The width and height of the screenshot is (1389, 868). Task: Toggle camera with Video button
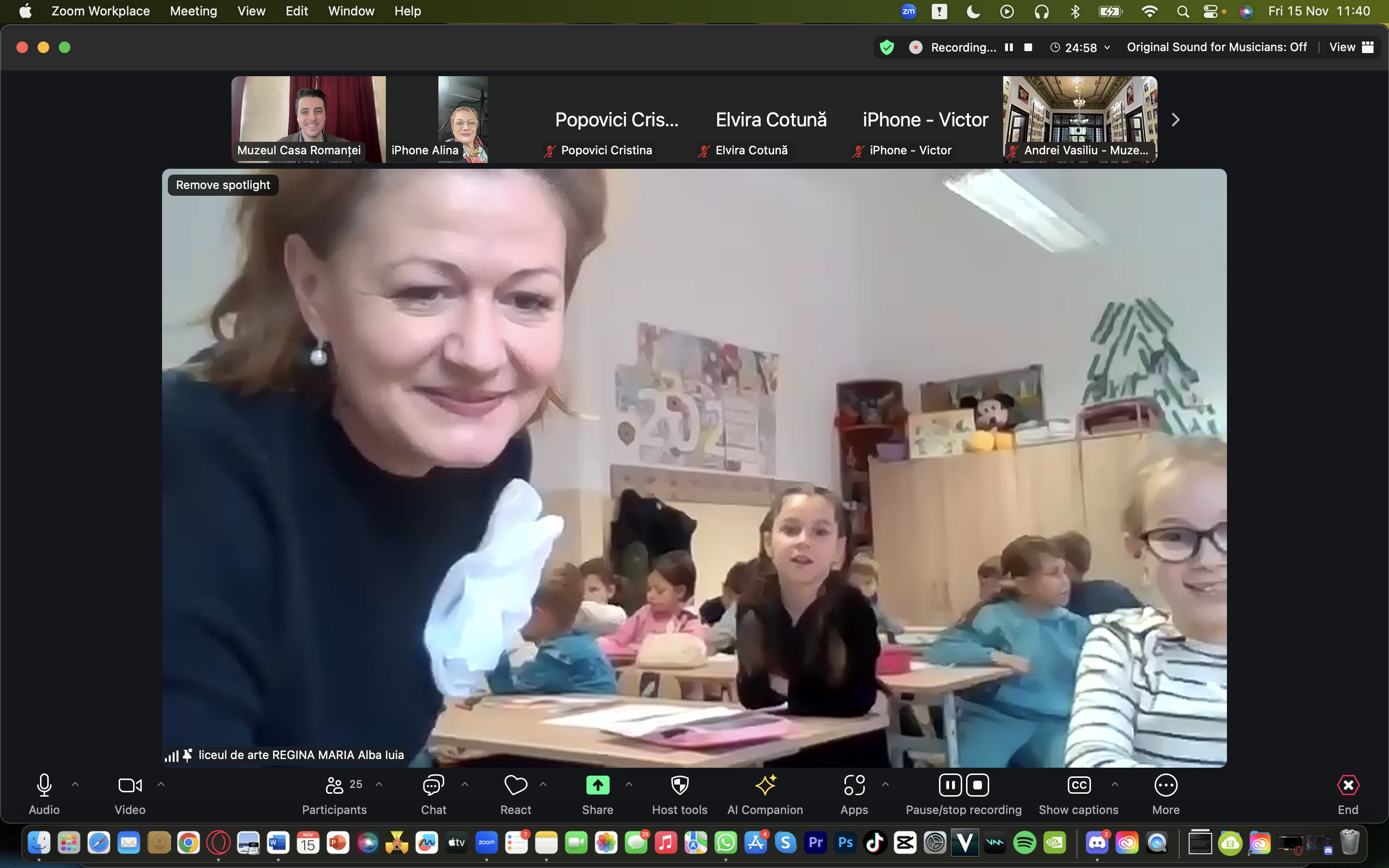(x=130, y=786)
